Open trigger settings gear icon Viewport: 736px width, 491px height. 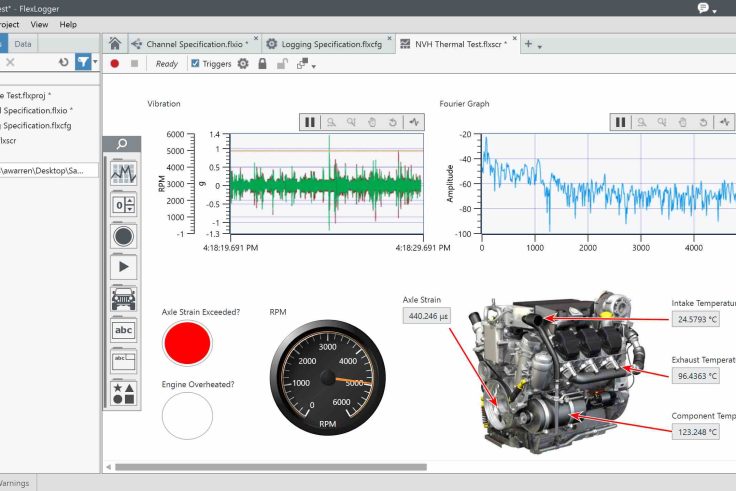pyautogui.click(x=243, y=63)
